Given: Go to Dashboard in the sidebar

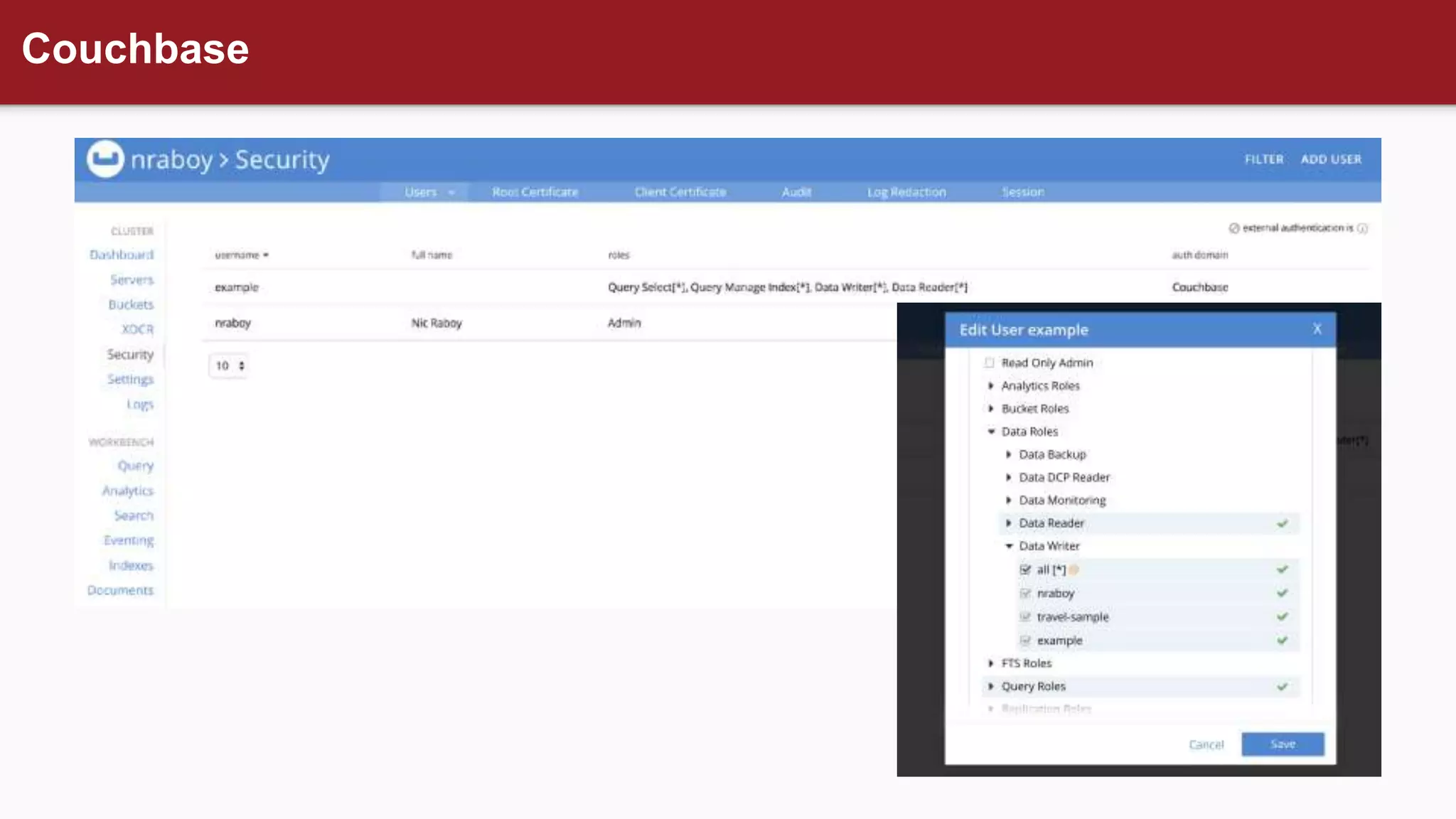Looking at the screenshot, I should 122,255.
